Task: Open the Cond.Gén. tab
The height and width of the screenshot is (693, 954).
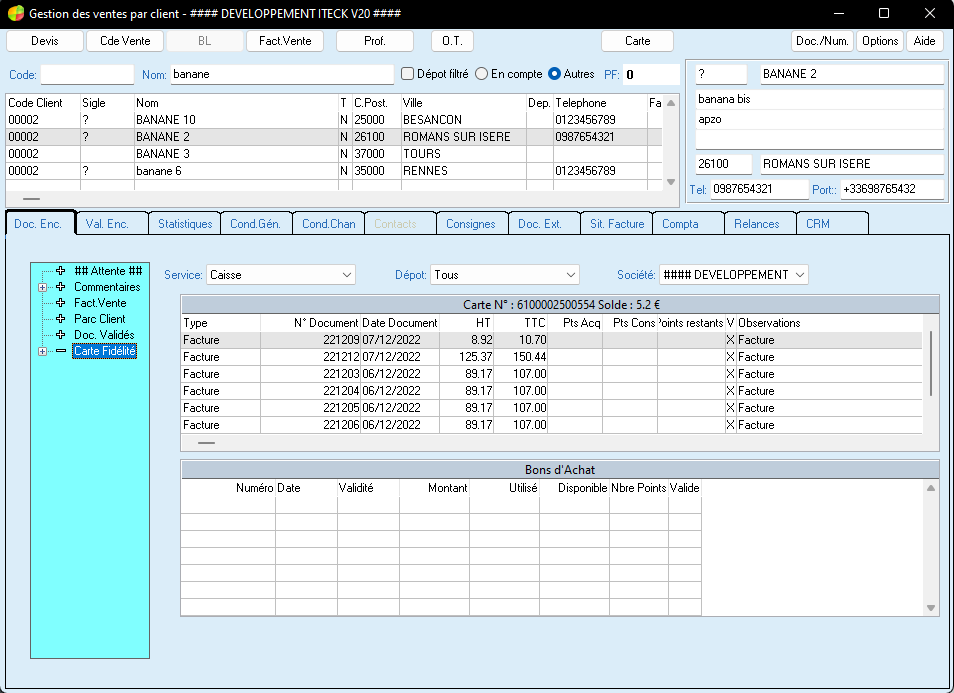Action: point(256,224)
